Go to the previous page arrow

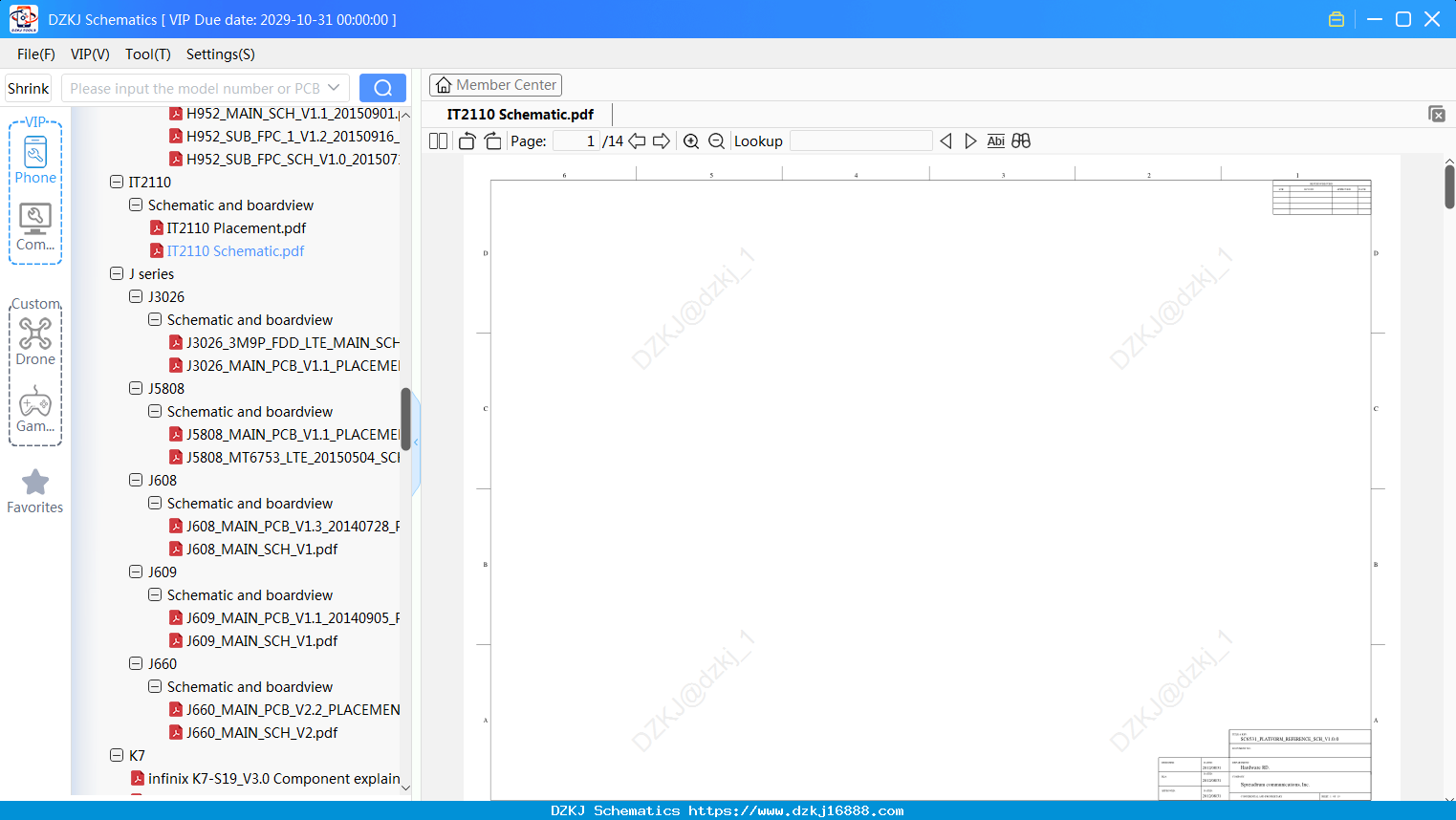pyautogui.click(x=637, y=141)
